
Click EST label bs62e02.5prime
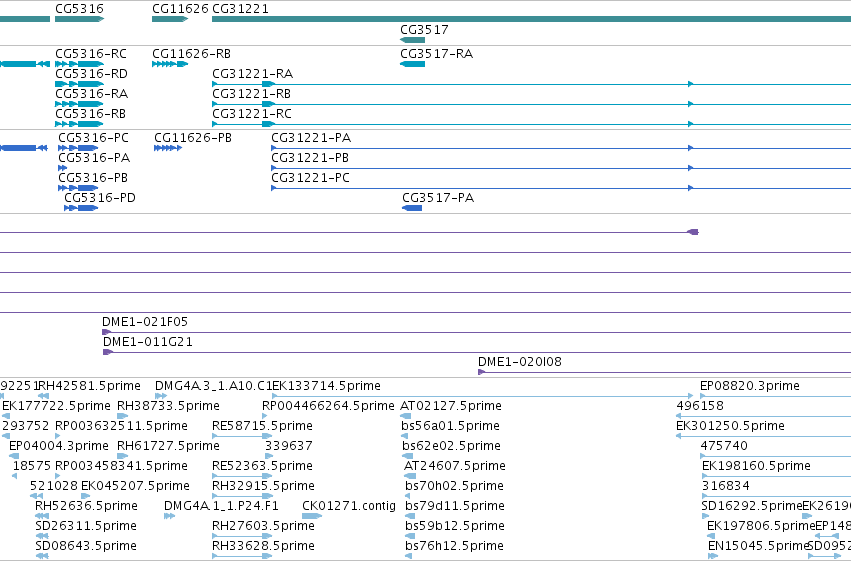(452, 446)
